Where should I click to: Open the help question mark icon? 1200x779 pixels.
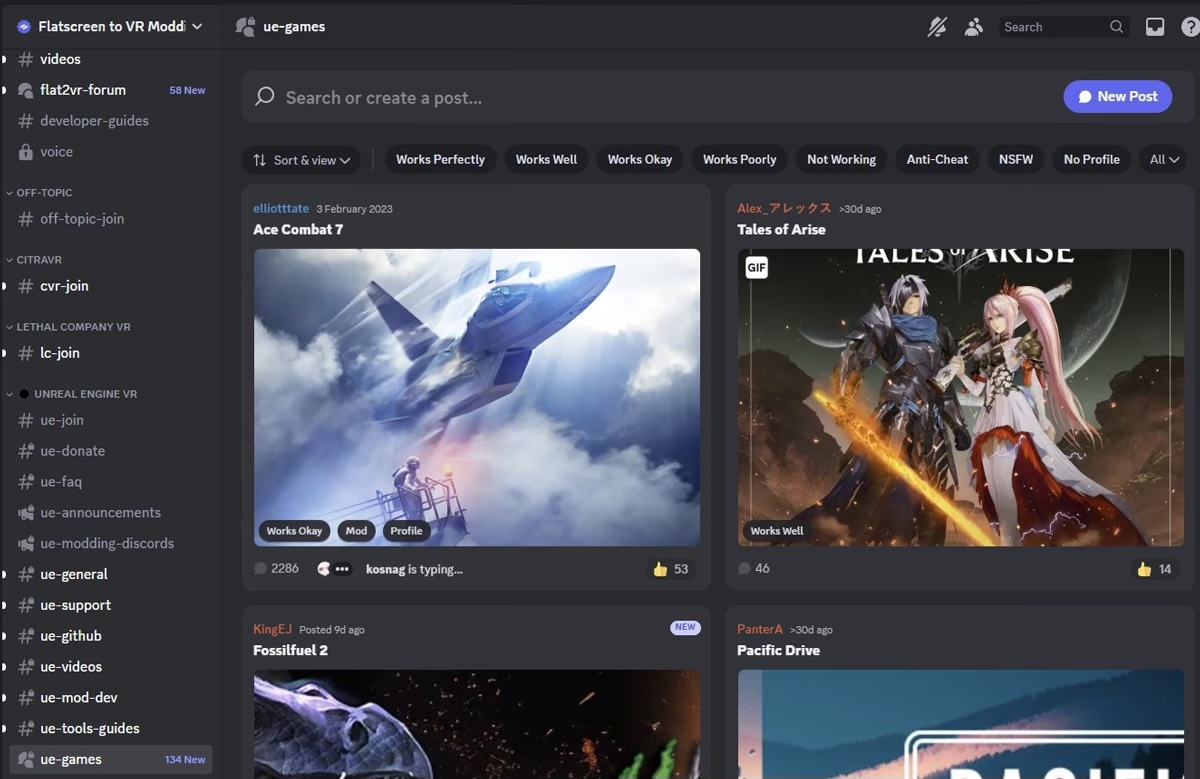click(1191, 27)
